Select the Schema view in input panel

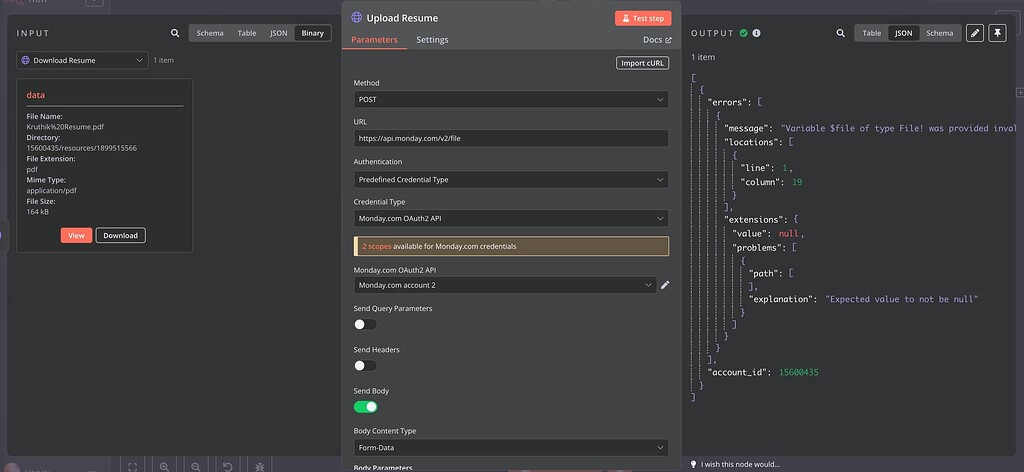tap(210, 33)
